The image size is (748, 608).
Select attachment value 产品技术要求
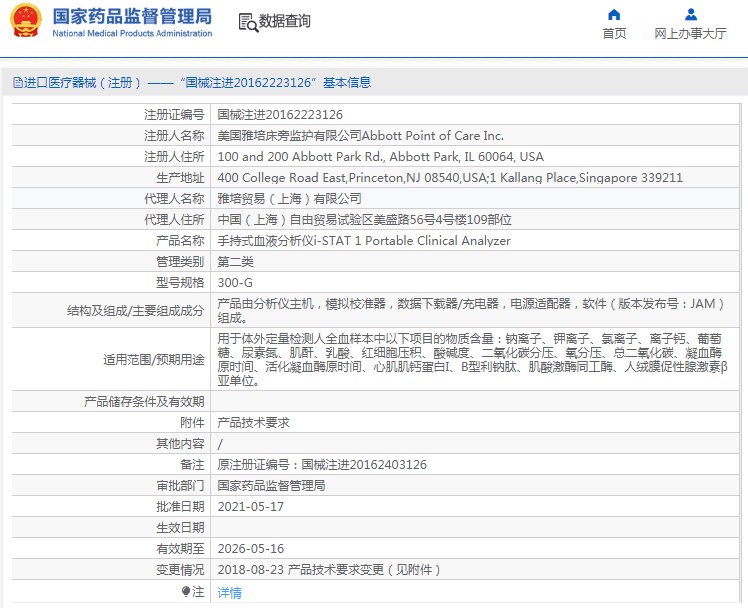point(253,423)
